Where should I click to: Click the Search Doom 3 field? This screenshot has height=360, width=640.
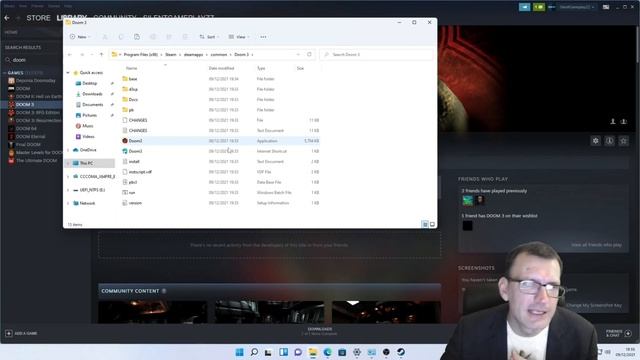[x=376, y=54]
